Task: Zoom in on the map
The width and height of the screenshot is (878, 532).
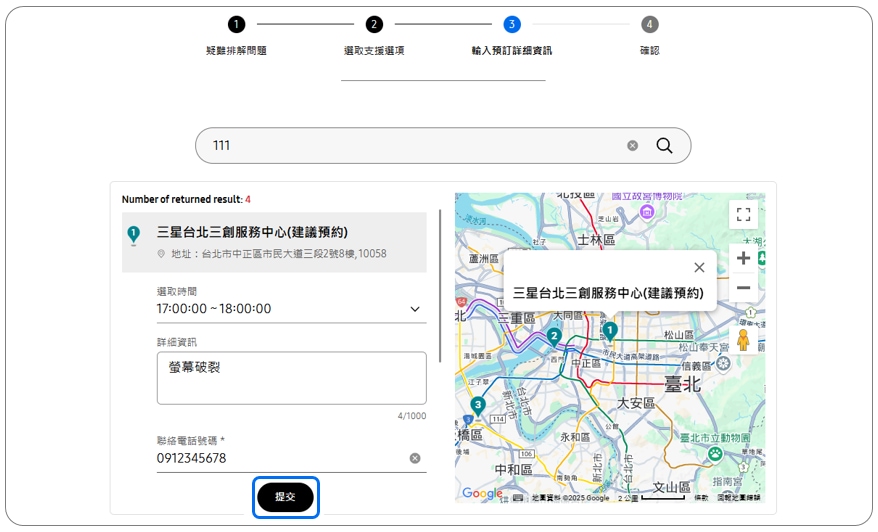Action: tap(744, 258)
